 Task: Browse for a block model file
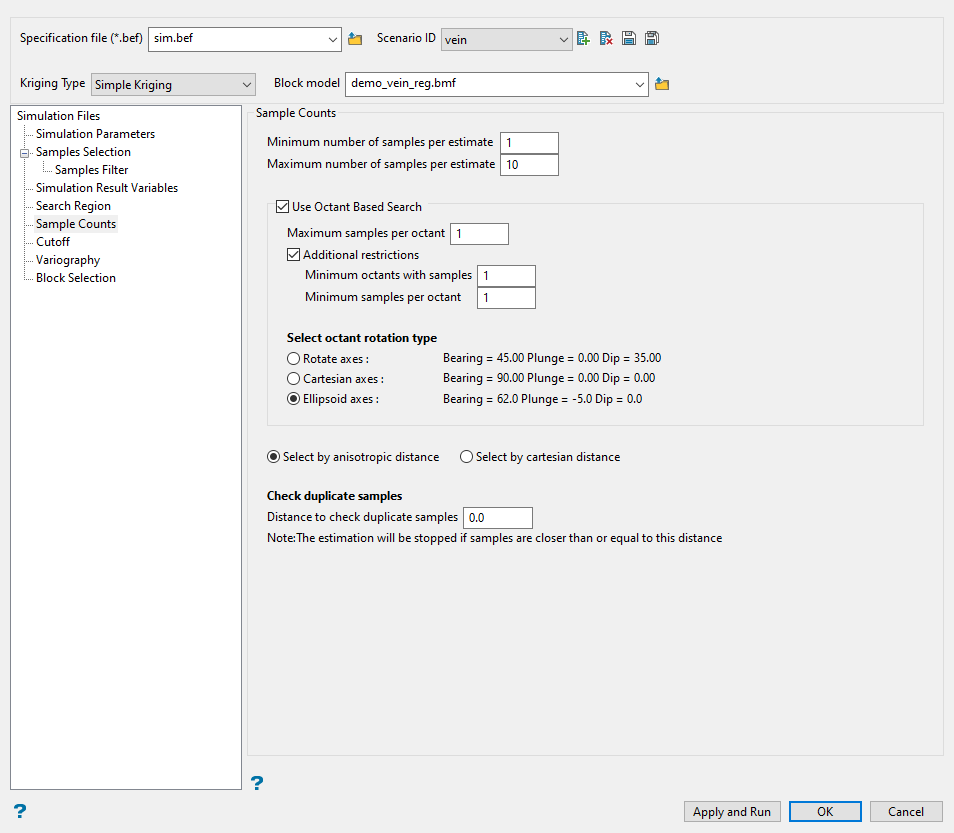(x=662, y=85)
